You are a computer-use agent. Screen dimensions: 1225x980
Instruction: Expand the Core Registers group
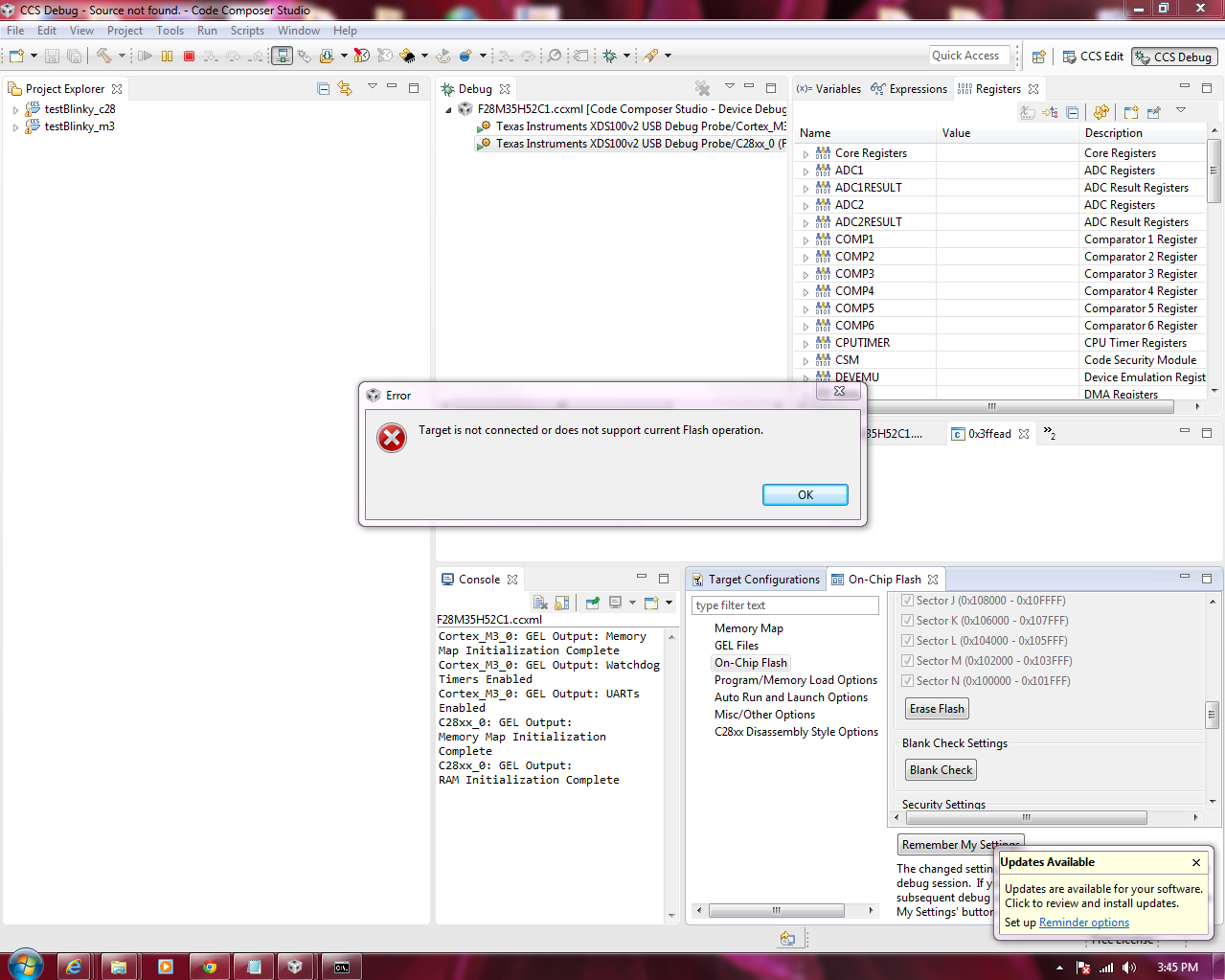pyautogui.click(x=805, y=154)
